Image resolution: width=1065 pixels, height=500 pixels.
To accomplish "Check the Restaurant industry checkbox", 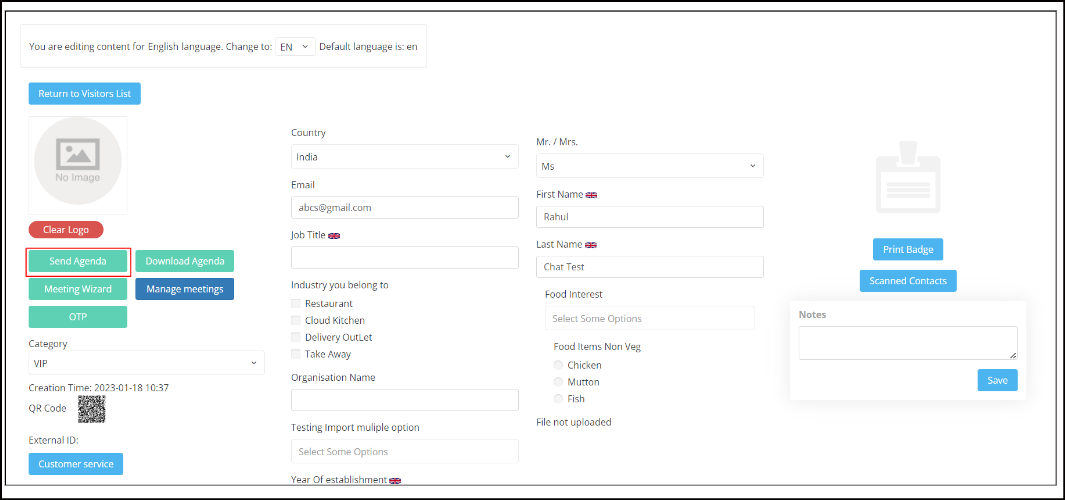I will click(x=295, y=304).
